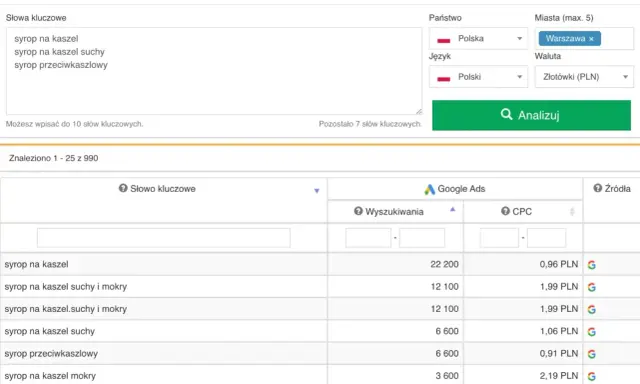Click the Google Ads logo icon
The height and width of the screenshot is (384, 640).
(429, 189)
